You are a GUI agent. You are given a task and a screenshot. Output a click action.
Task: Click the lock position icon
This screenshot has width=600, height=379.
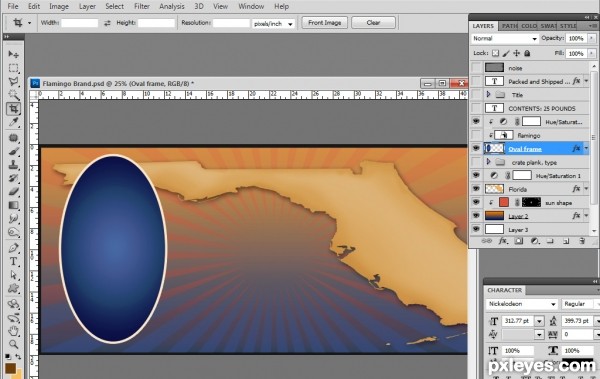517,53
